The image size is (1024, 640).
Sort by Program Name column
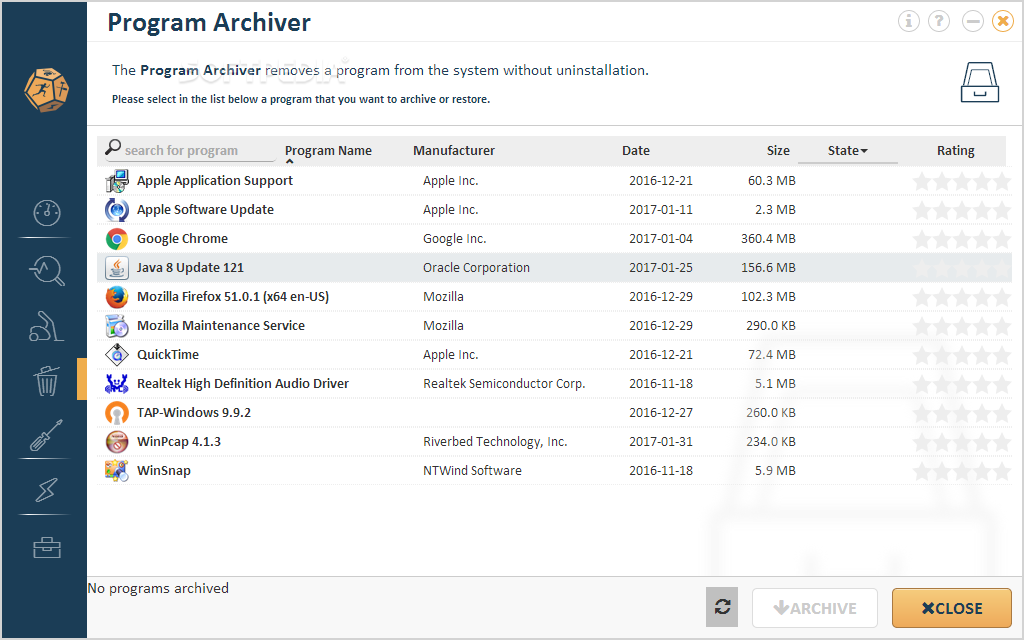pyautogui.click(x=328, y=150)
